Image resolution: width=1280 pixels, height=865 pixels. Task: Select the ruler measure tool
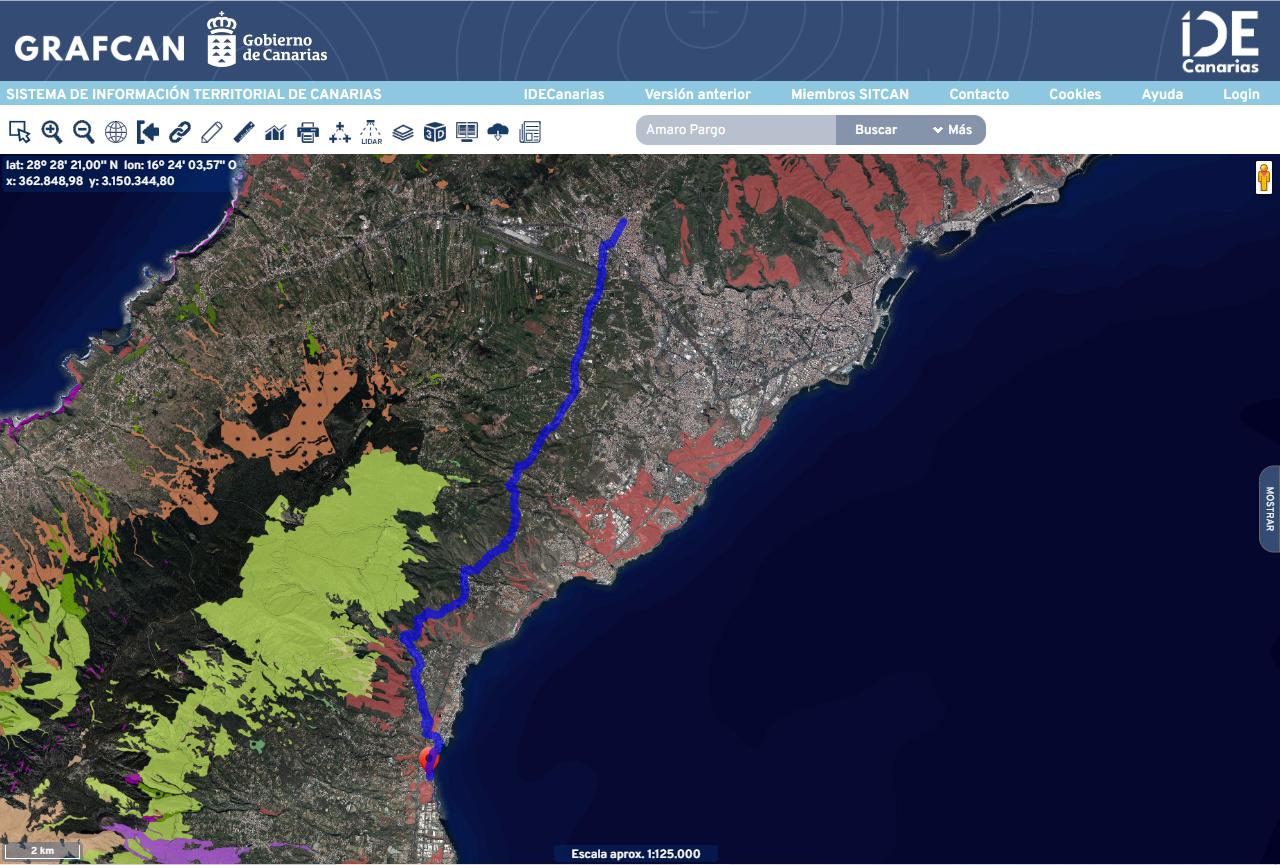click(244, 131)
